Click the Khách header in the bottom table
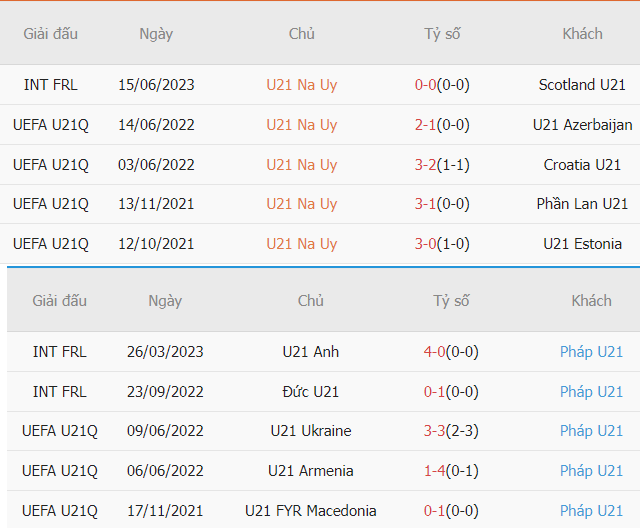Screen dimensions: 640x528 click(591, 300)
